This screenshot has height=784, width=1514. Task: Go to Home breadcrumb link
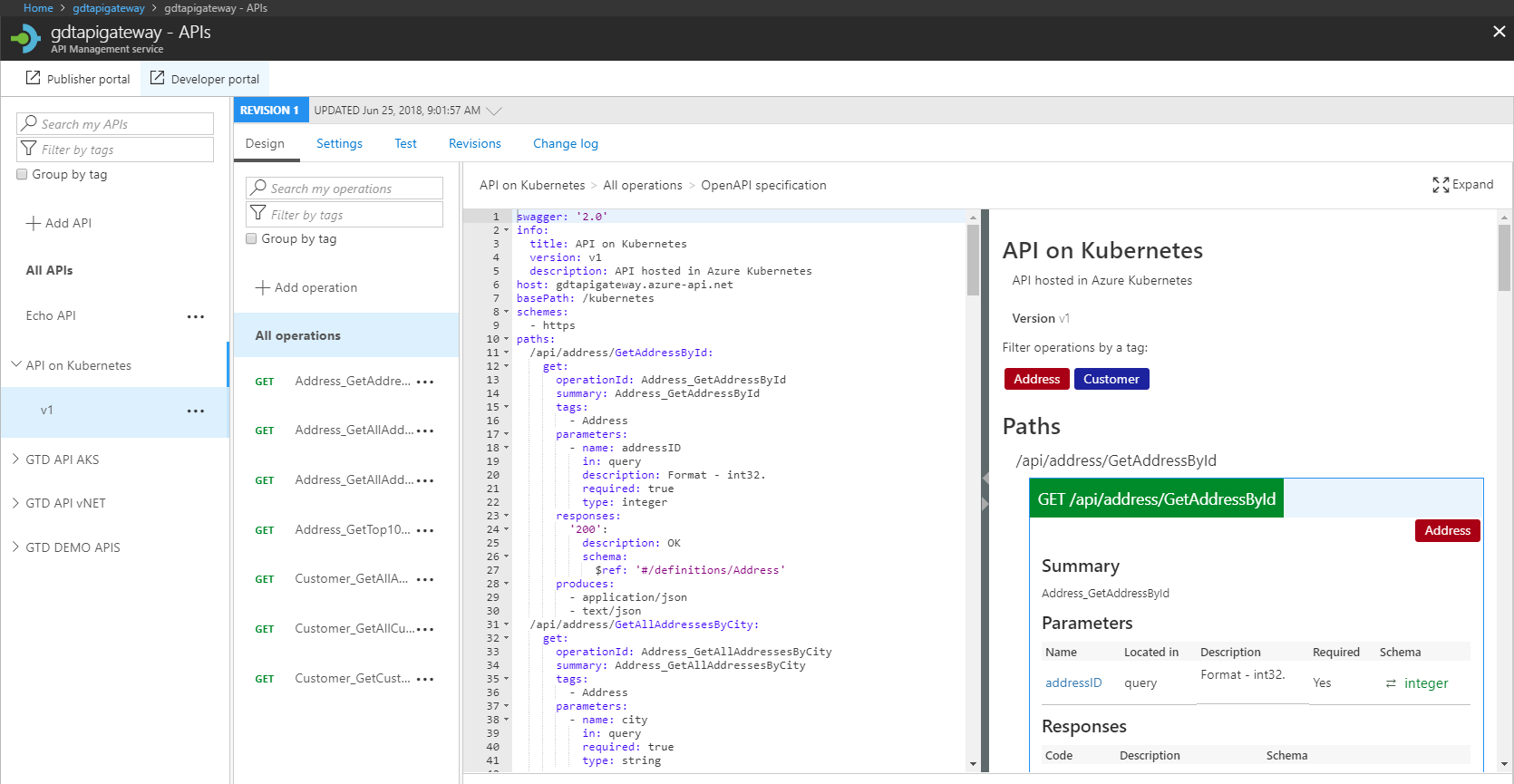38,8
